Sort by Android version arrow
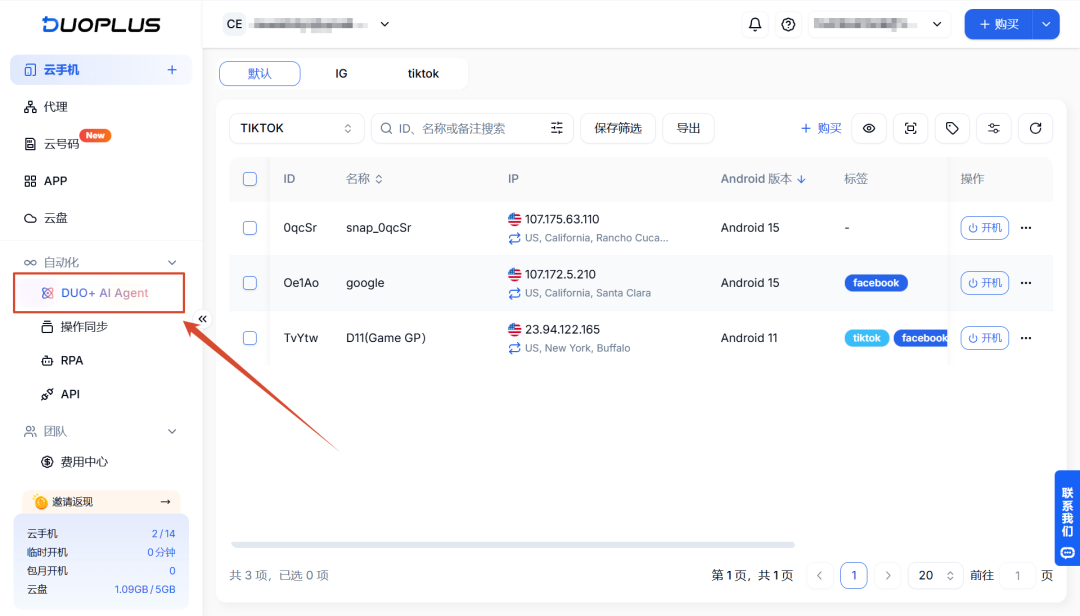This screenshot has height=616, width=1080. [802, 179]
